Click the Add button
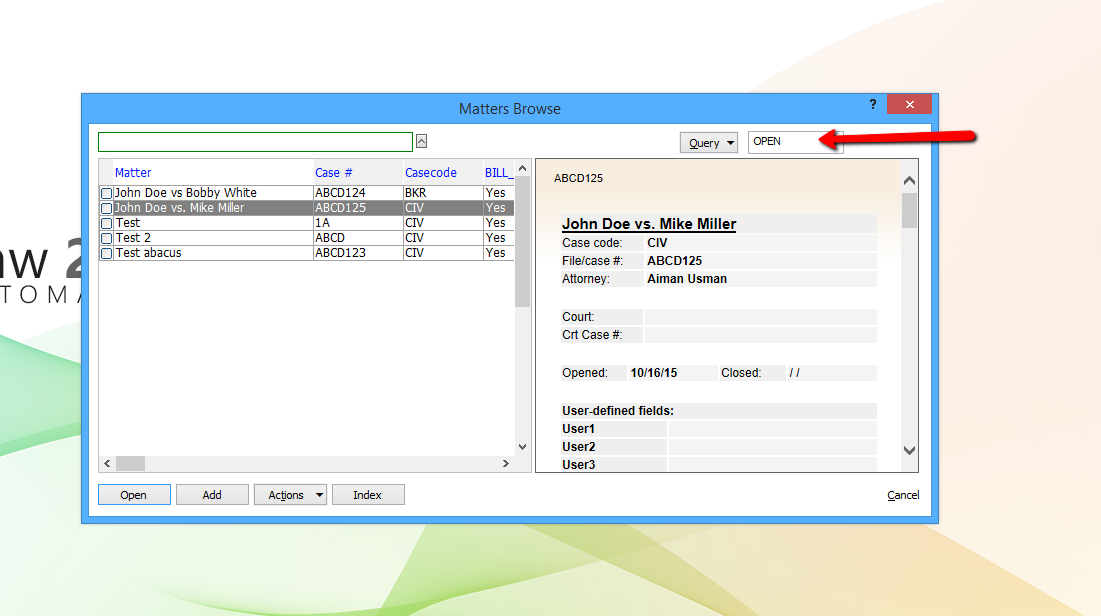This screenshot has width=1101, height=616. coord(211,494)
